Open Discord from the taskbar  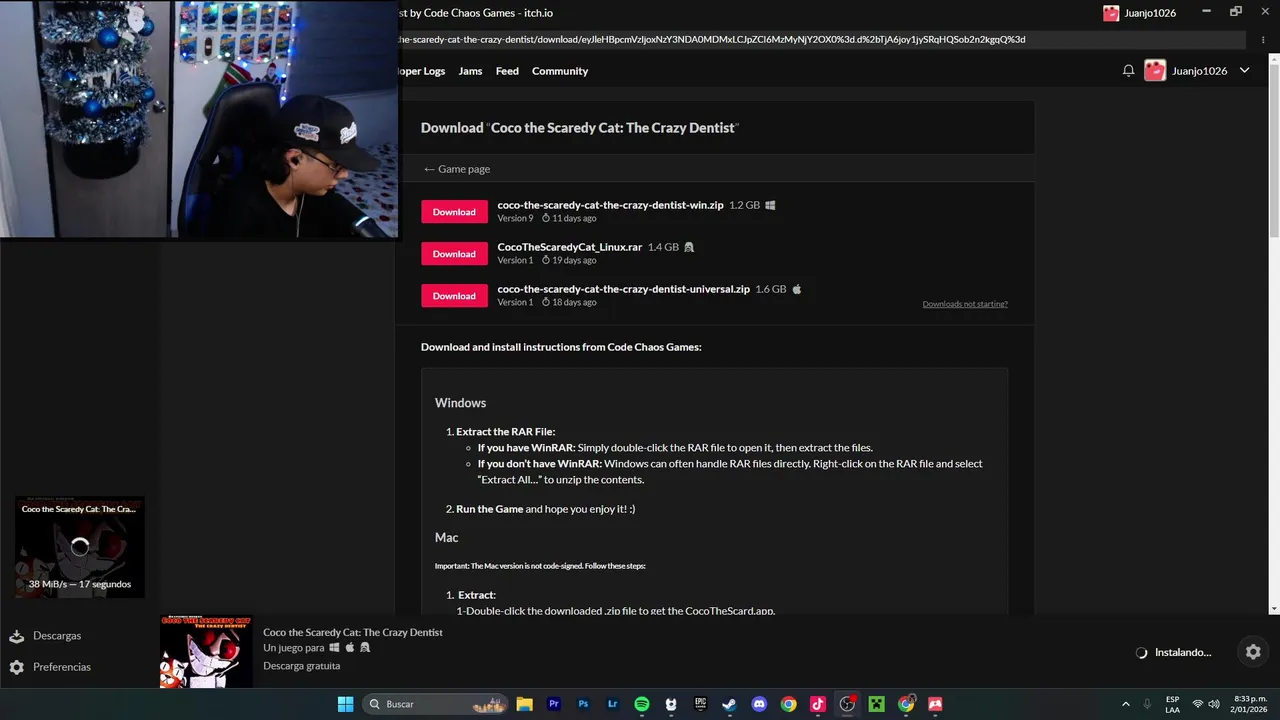[x=759, y=704]
